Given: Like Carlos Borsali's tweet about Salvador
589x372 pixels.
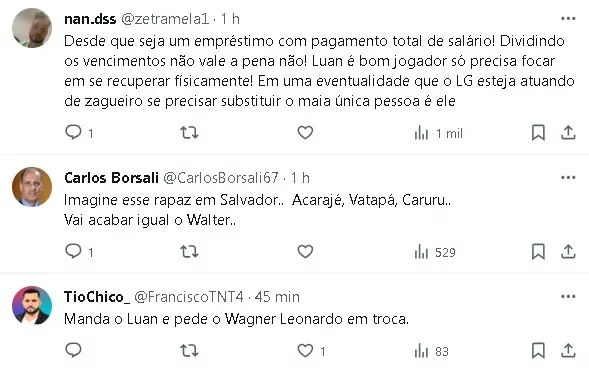Looking at the screenshot, I should pos(305,251).
